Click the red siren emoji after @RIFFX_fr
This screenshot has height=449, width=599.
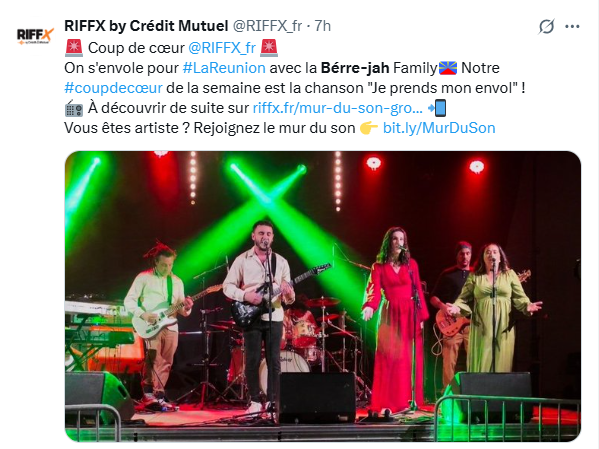click(269, 48)
